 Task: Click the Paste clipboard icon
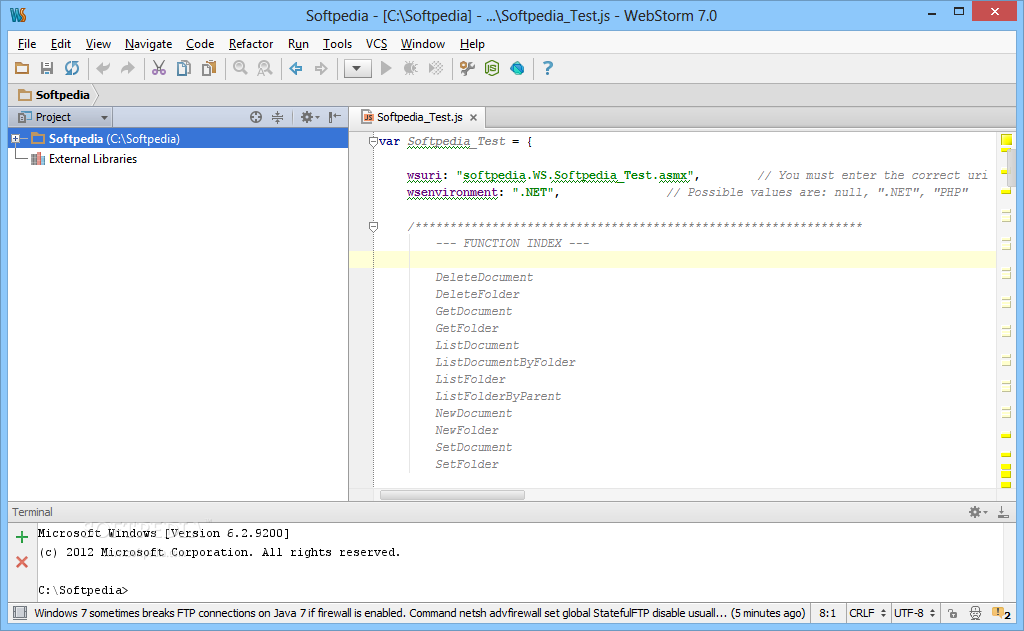(x=209, y=68)
